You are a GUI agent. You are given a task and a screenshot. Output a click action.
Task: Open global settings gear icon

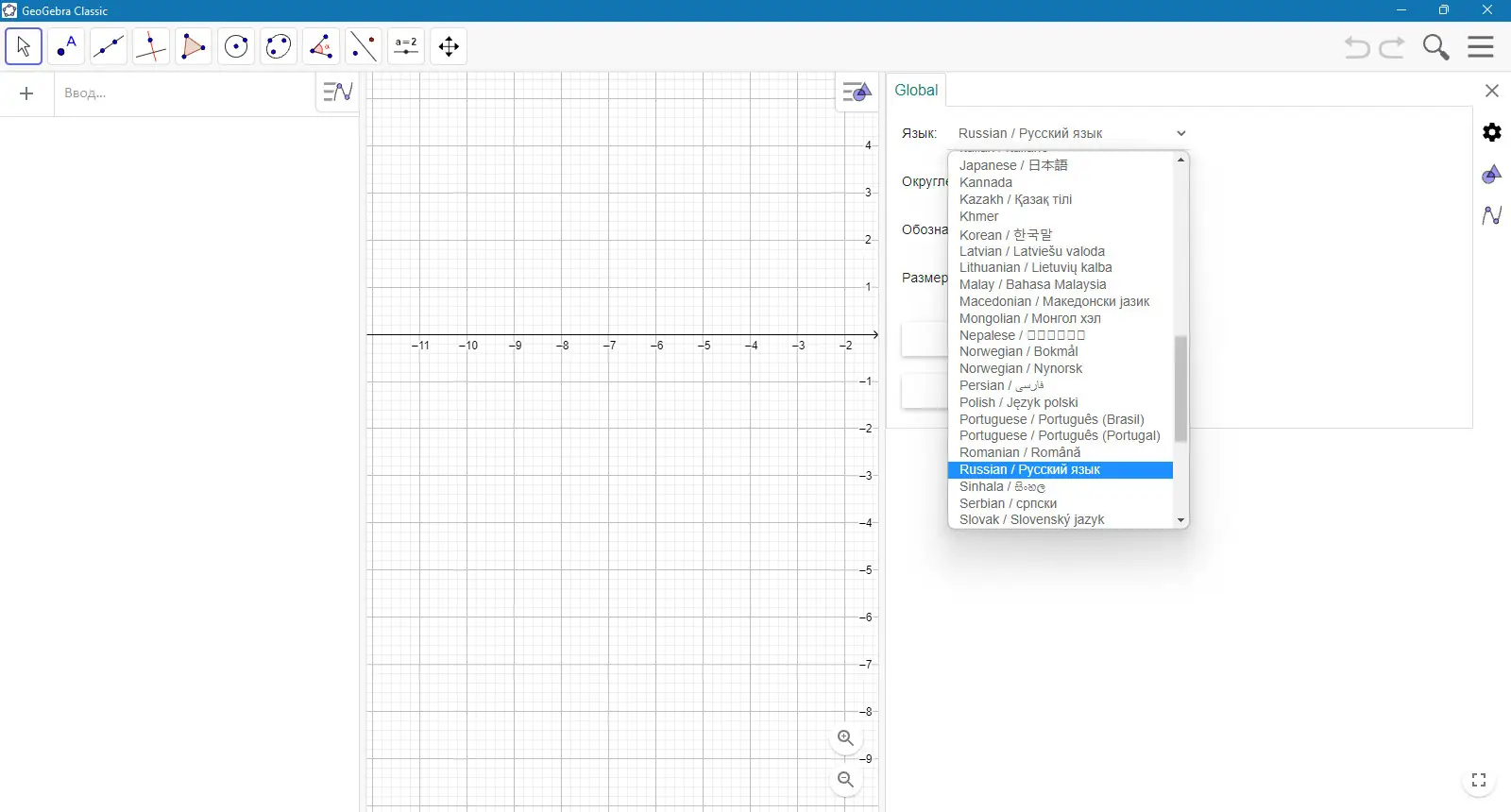coord(1492,132)
